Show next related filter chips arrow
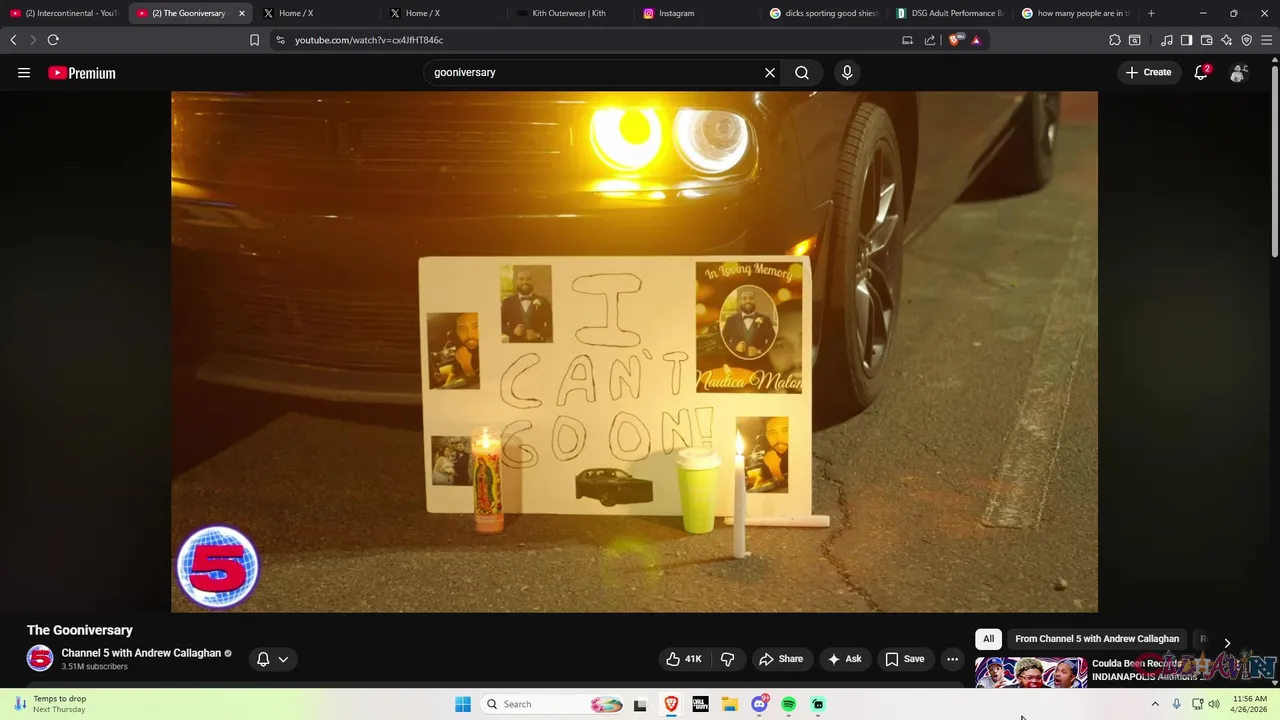This screenshot has width=1280, height=720. click(x=1227, y=642)
